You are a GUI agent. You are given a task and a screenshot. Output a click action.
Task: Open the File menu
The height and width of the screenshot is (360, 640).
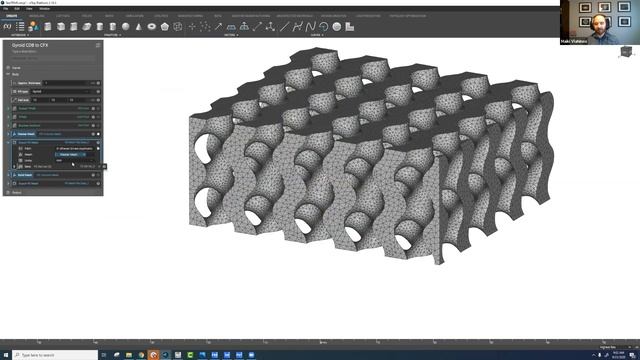click(x=5, y=9)
